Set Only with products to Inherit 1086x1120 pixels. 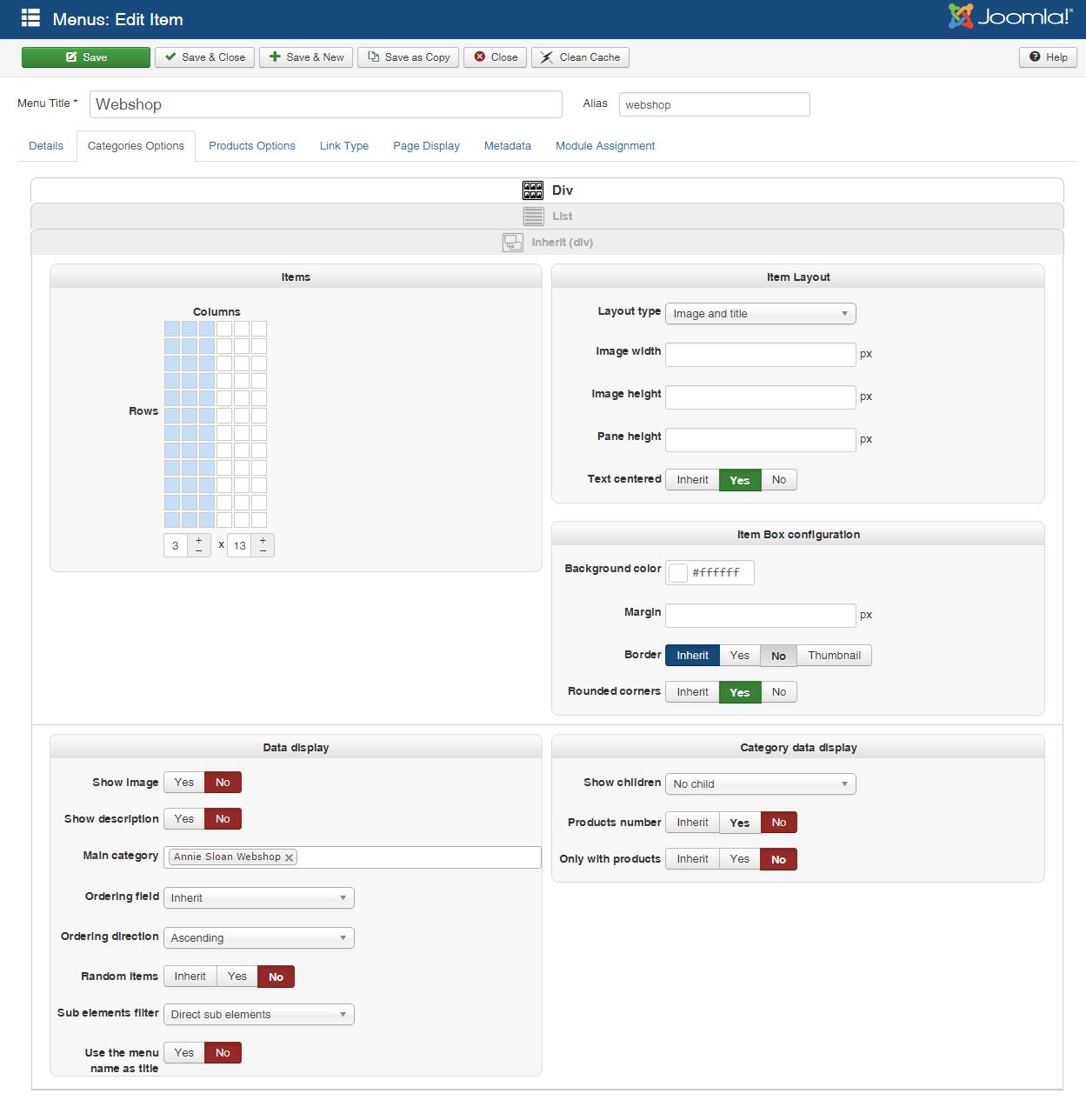click(692, 859)
